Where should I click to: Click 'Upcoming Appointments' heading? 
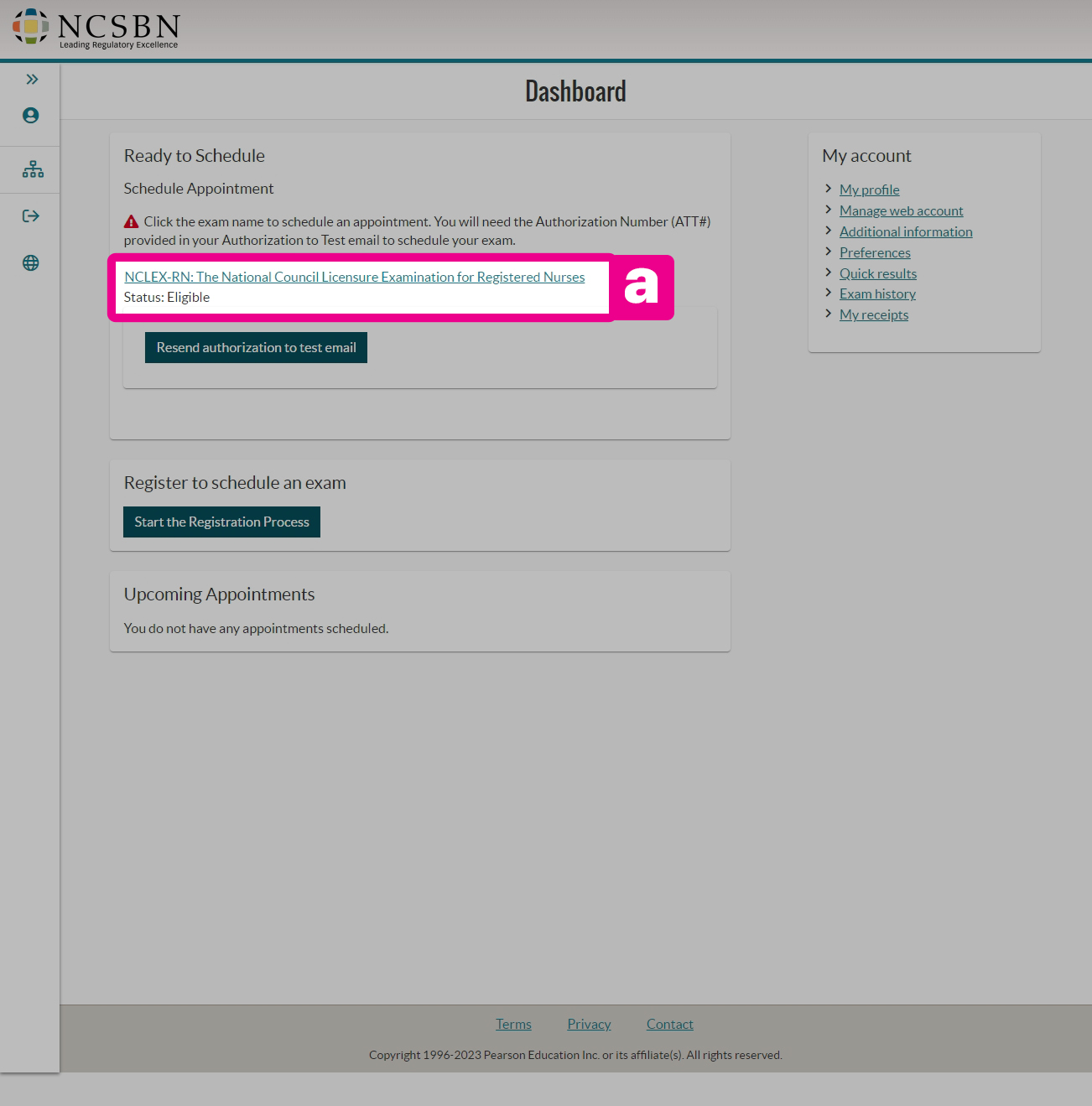pyautogui.click(x=220, y=595)
